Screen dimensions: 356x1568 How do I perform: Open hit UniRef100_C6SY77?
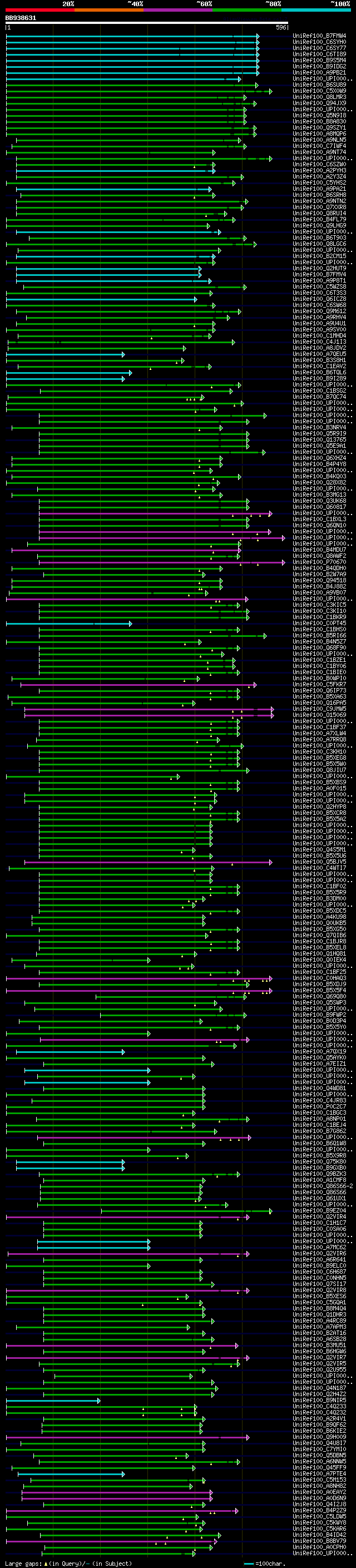(x=319, y=48)
